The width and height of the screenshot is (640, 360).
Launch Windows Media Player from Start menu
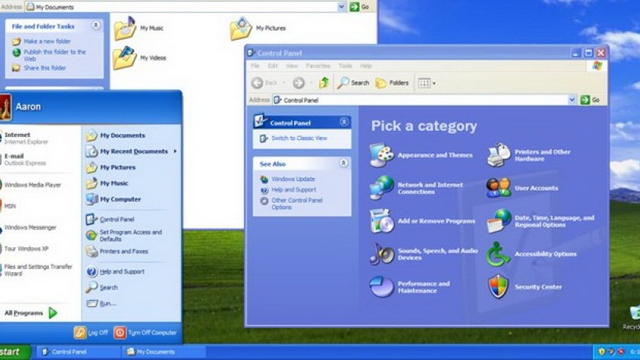click(31, 185)
